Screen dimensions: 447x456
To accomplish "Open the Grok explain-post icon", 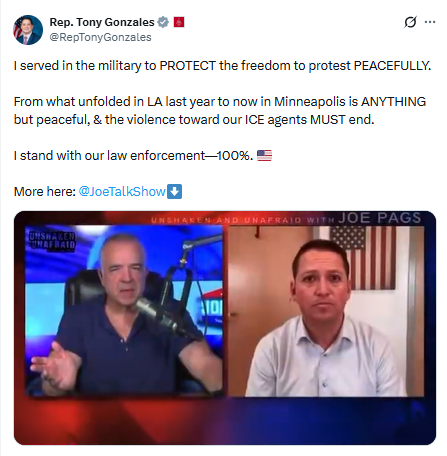I will tap(410, 22).
